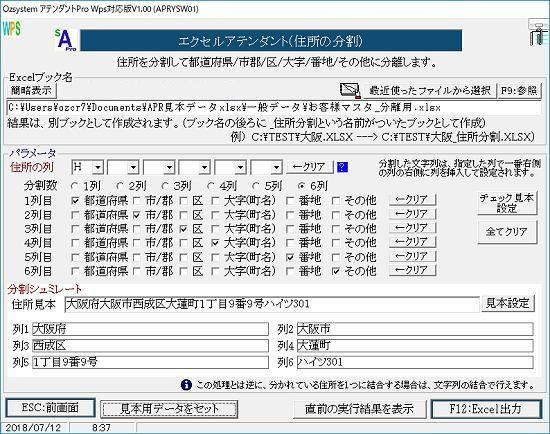The height and width of the screenshot is (434, 550).
Task: Click the F12:Excel出力 button
Action: [486, 409]
